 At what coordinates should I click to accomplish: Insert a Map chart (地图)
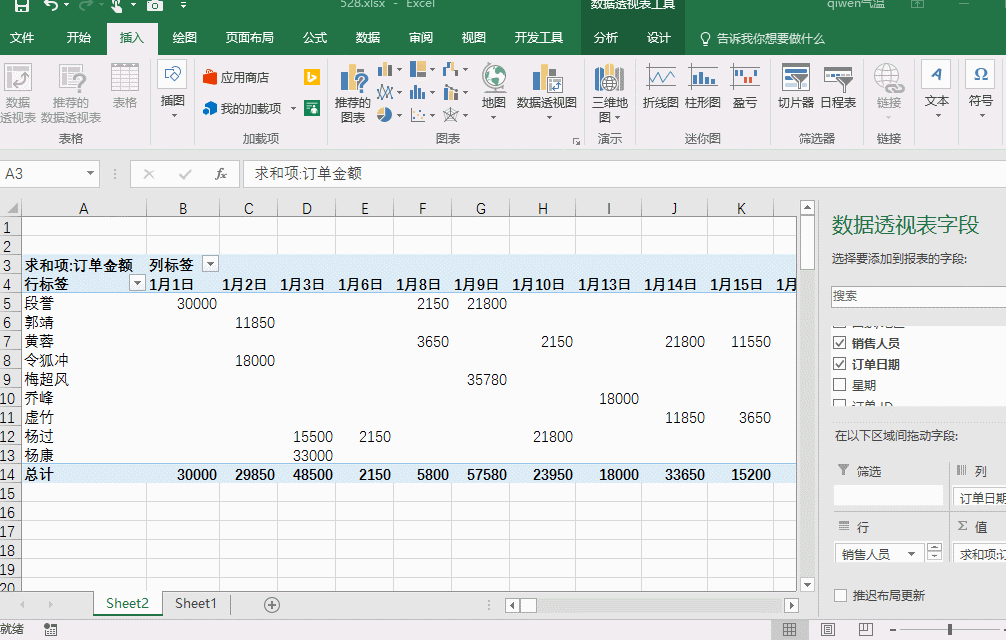[x=494, y=91]
